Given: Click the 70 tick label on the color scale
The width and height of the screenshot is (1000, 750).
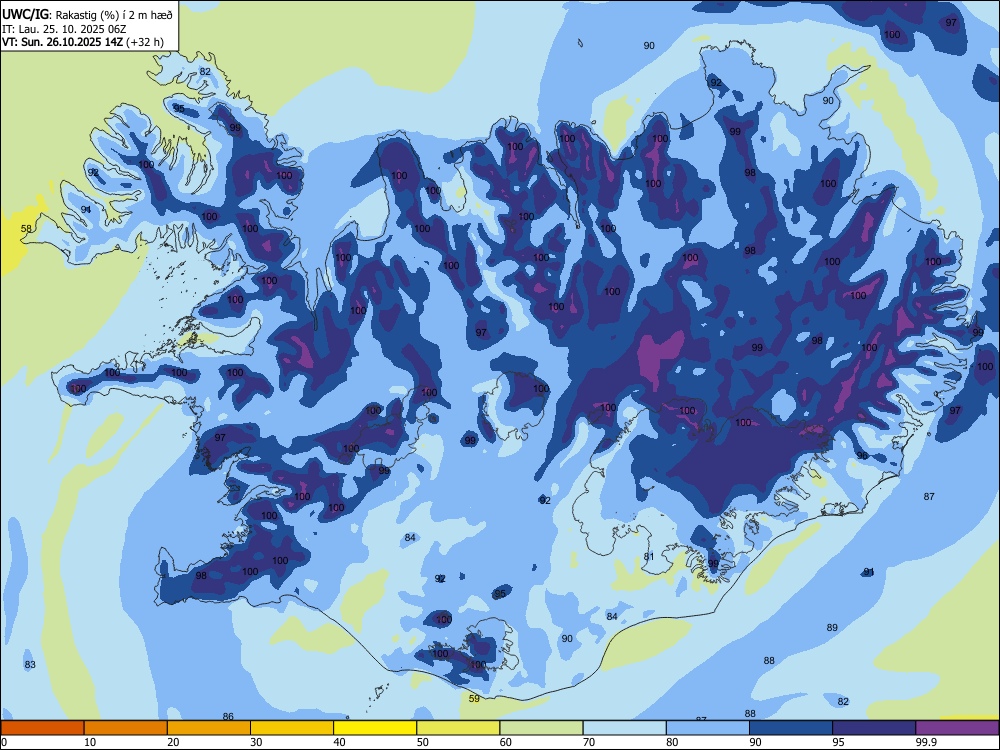Looking at the screenshot, I should pyautogui.click(x=589, y=742).
